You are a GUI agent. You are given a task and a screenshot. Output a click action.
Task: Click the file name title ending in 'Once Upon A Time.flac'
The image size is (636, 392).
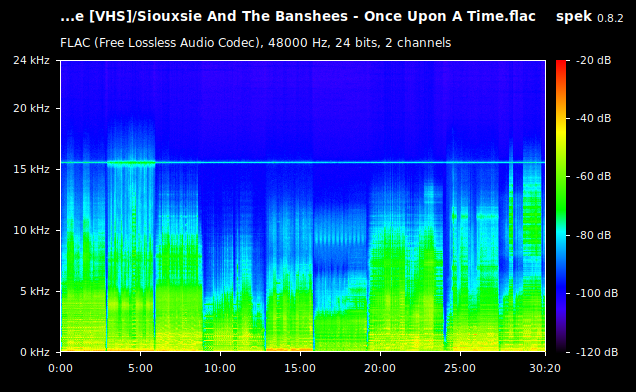click(298, 17)
